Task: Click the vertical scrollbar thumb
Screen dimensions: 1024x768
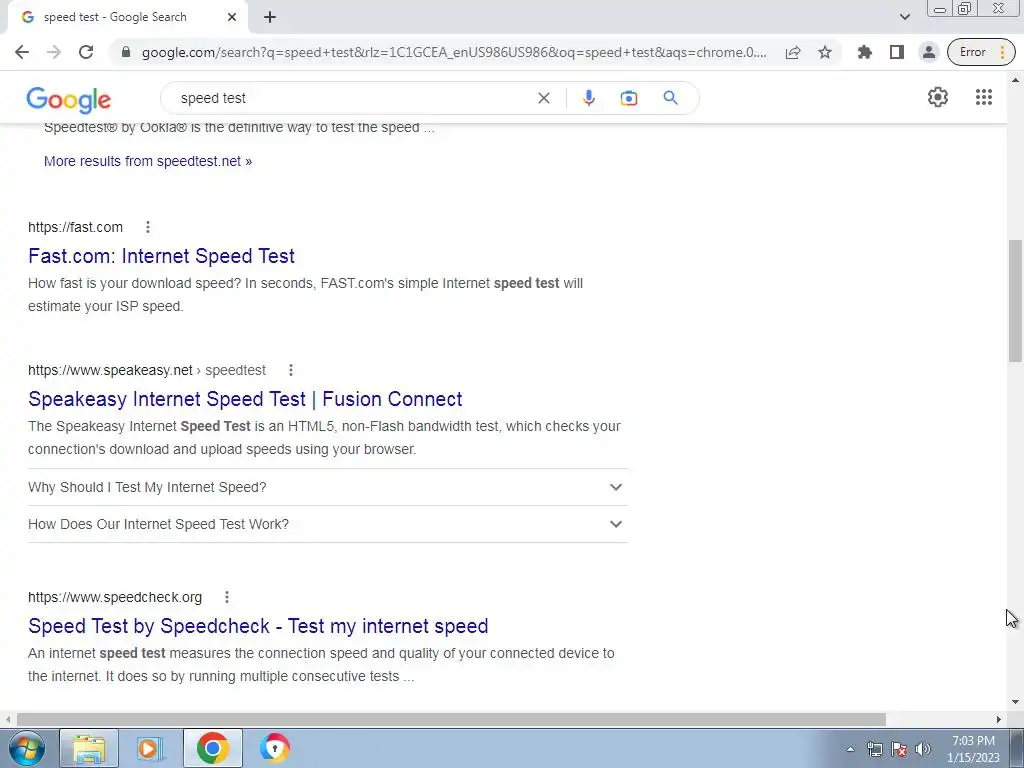Action: click(1015, 300)
